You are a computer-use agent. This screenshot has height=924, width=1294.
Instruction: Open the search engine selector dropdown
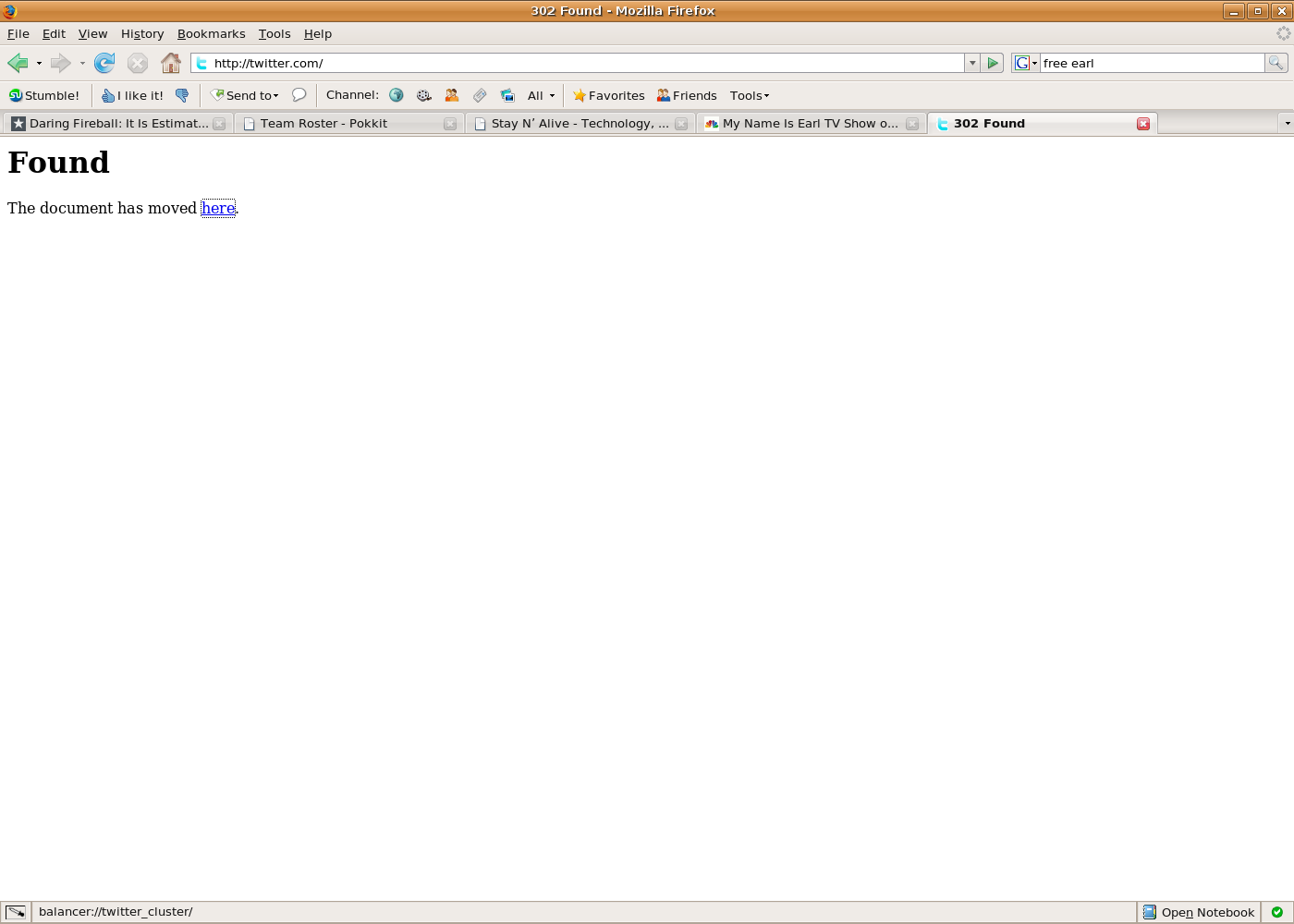pos(1026,63)
